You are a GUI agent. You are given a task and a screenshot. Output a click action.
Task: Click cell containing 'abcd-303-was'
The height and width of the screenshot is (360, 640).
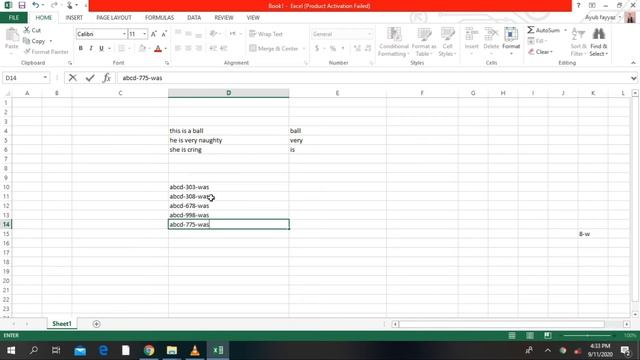pyautogui.click(x=229, y=187)
